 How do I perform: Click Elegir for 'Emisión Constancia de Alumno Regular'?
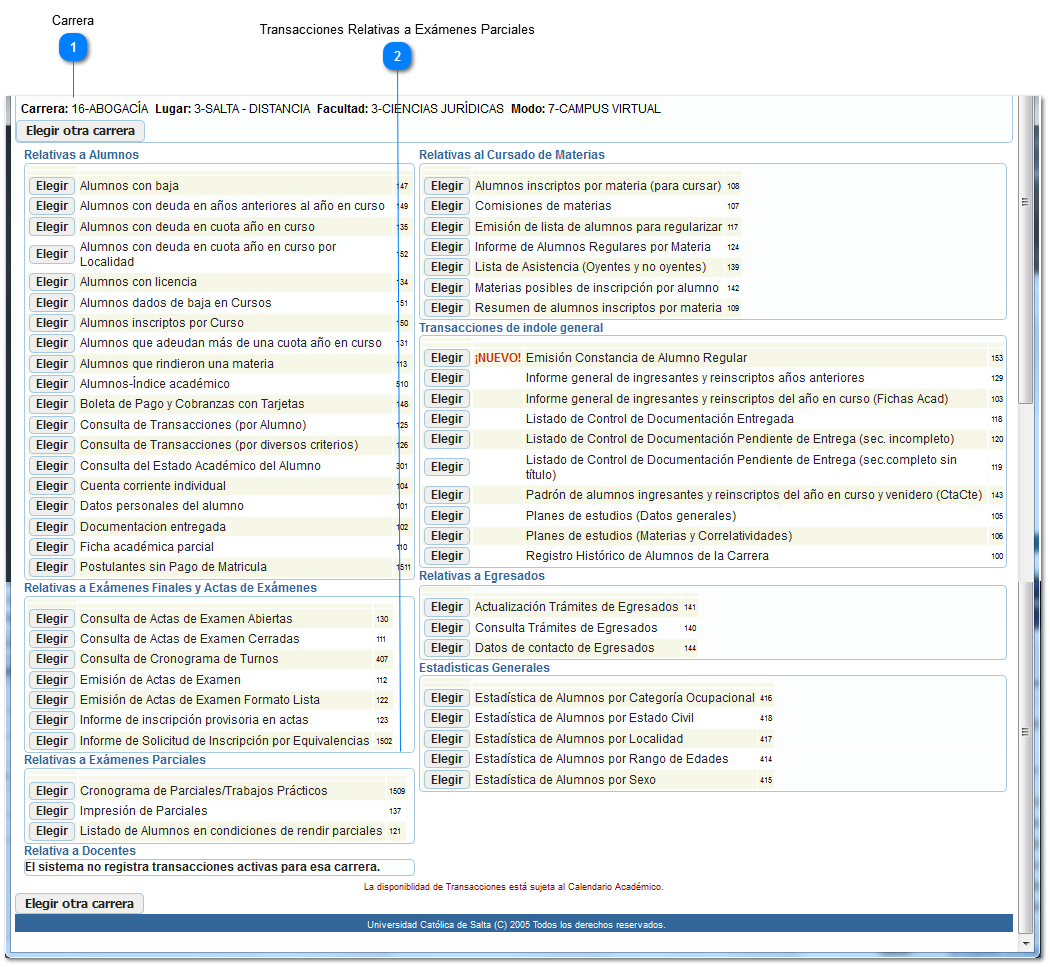click(447, 358)
